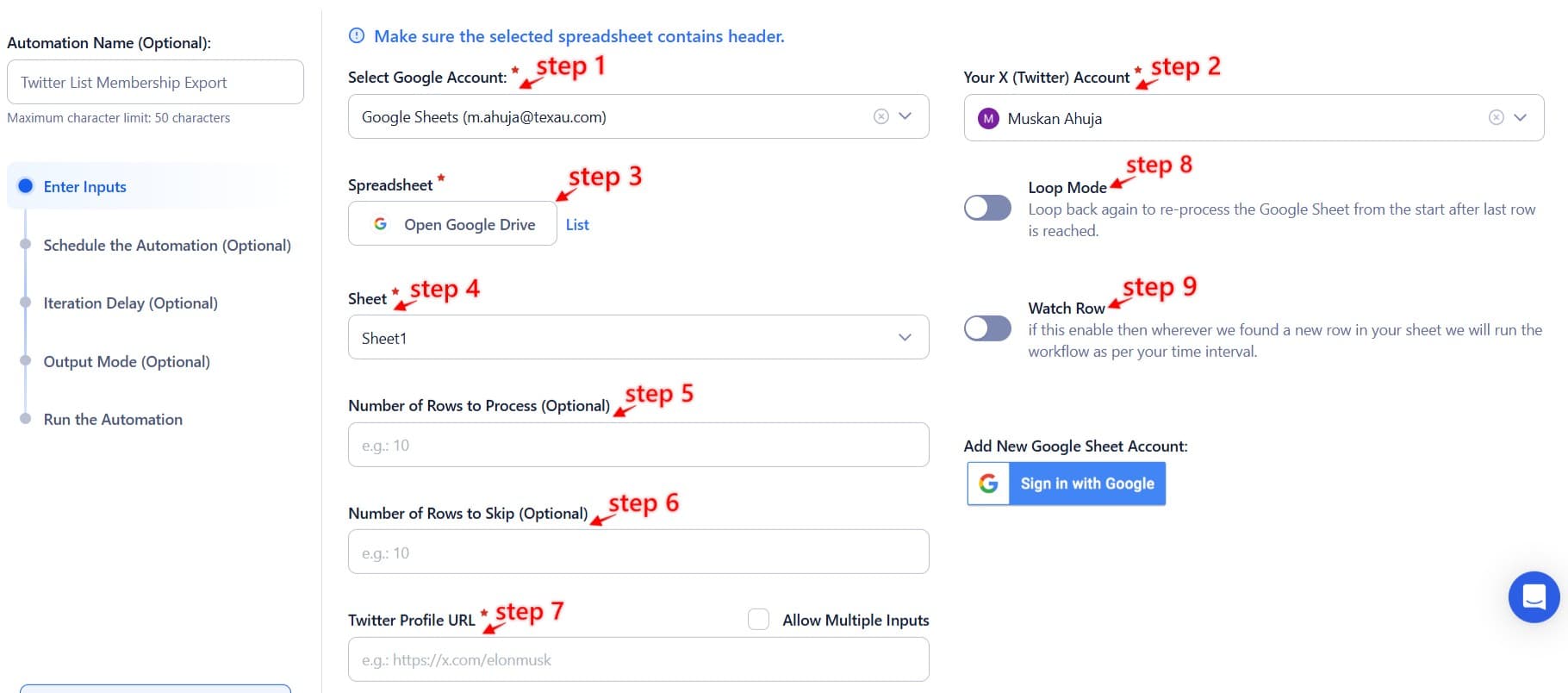Click the Open Google Drive button

pyautogui.click(x=453, y=224)
